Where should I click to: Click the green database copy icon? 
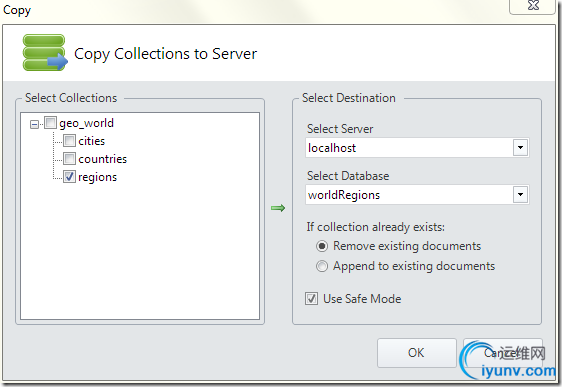(x=45, y=53)
